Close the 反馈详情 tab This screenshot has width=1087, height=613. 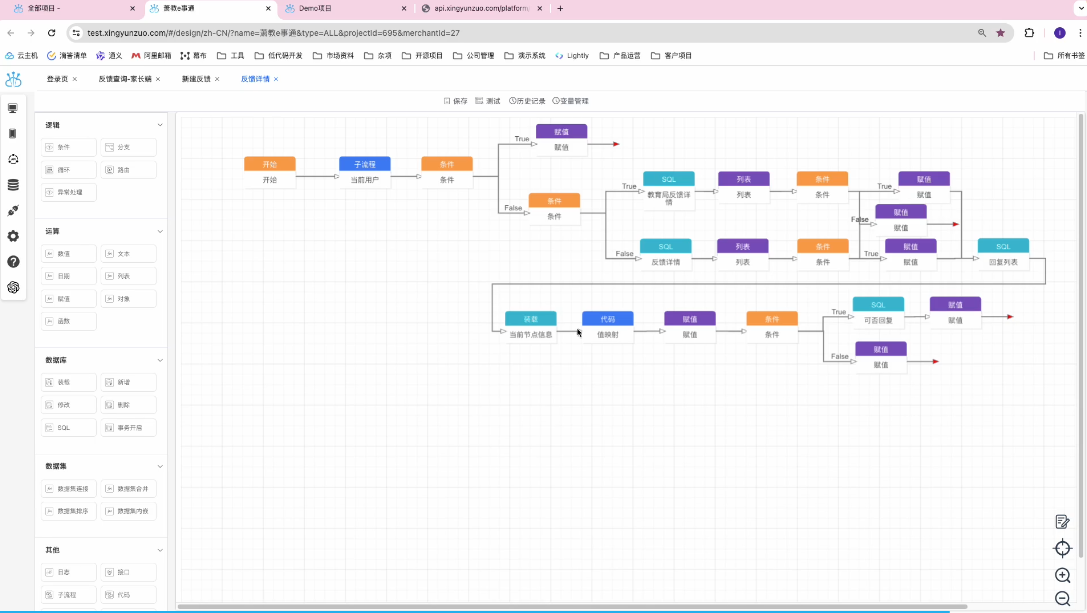click(276, 79)
